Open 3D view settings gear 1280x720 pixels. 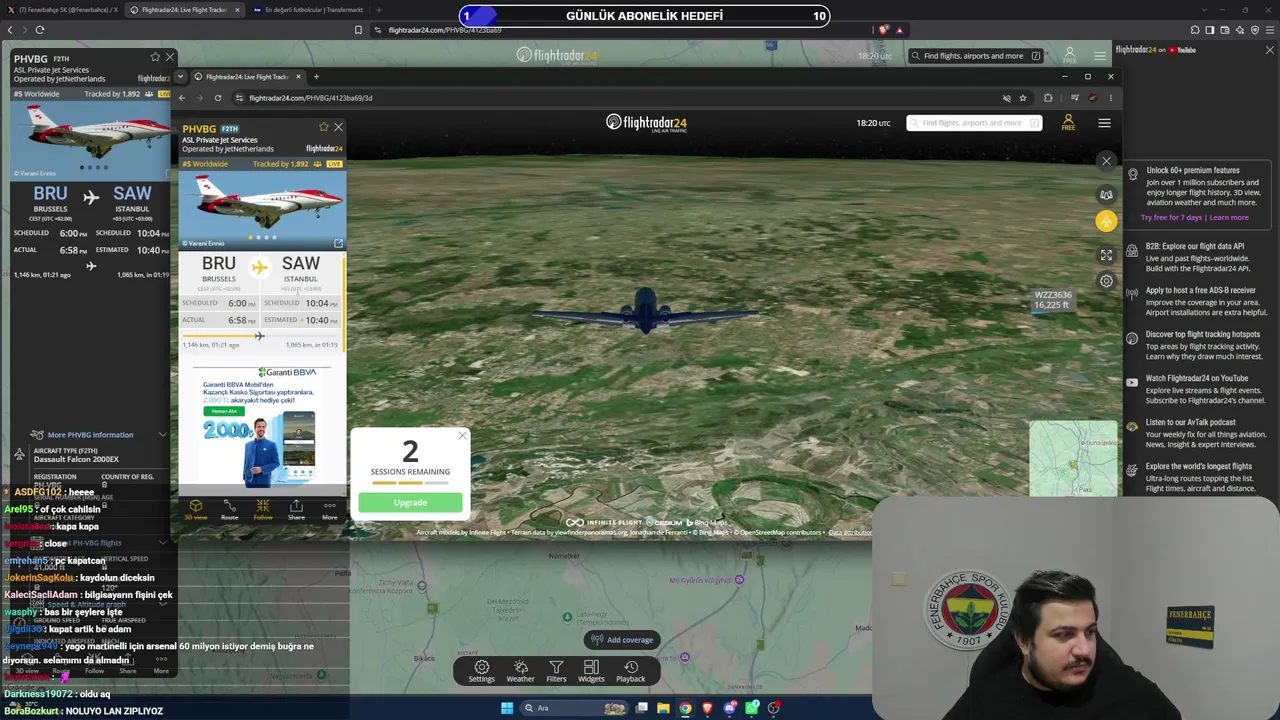1106,281
